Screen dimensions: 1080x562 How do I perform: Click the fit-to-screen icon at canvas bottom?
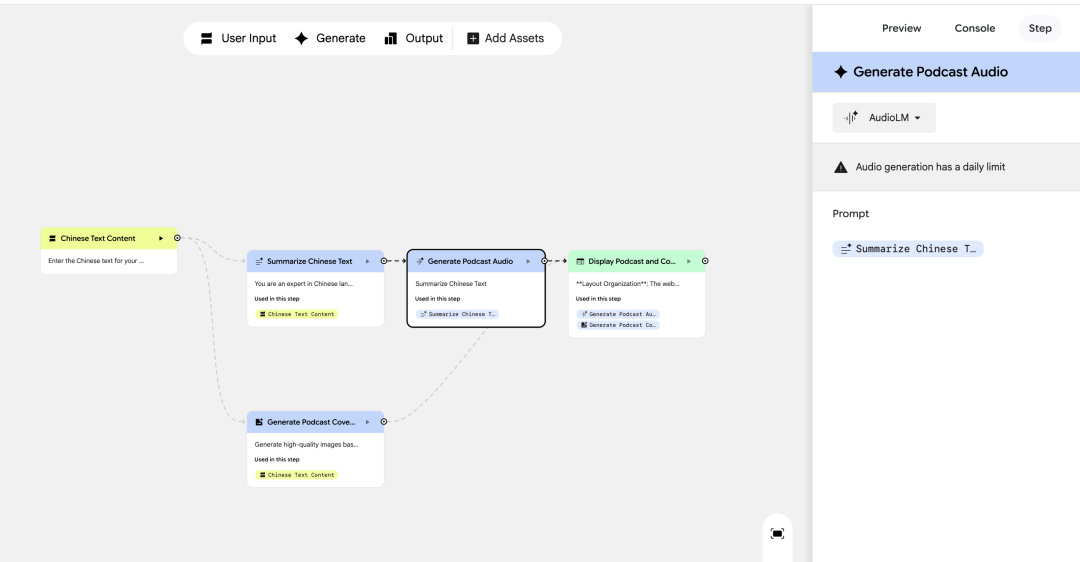tap(777, 534)
